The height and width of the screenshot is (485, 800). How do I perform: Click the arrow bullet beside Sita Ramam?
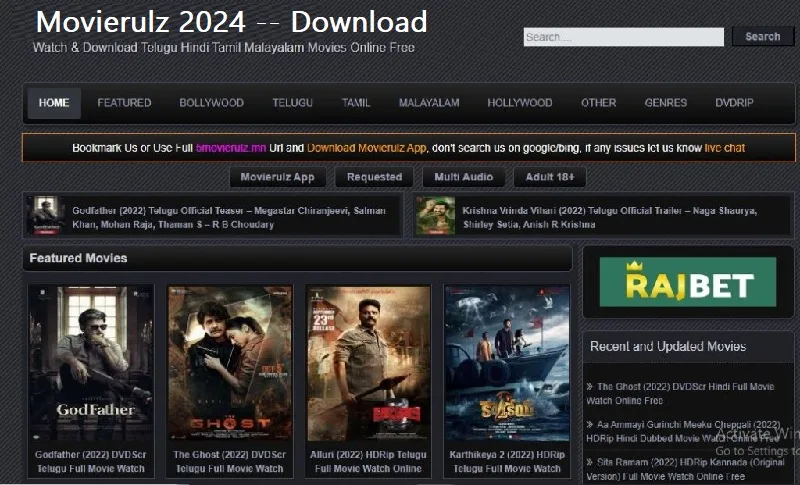tap(590, 462)
